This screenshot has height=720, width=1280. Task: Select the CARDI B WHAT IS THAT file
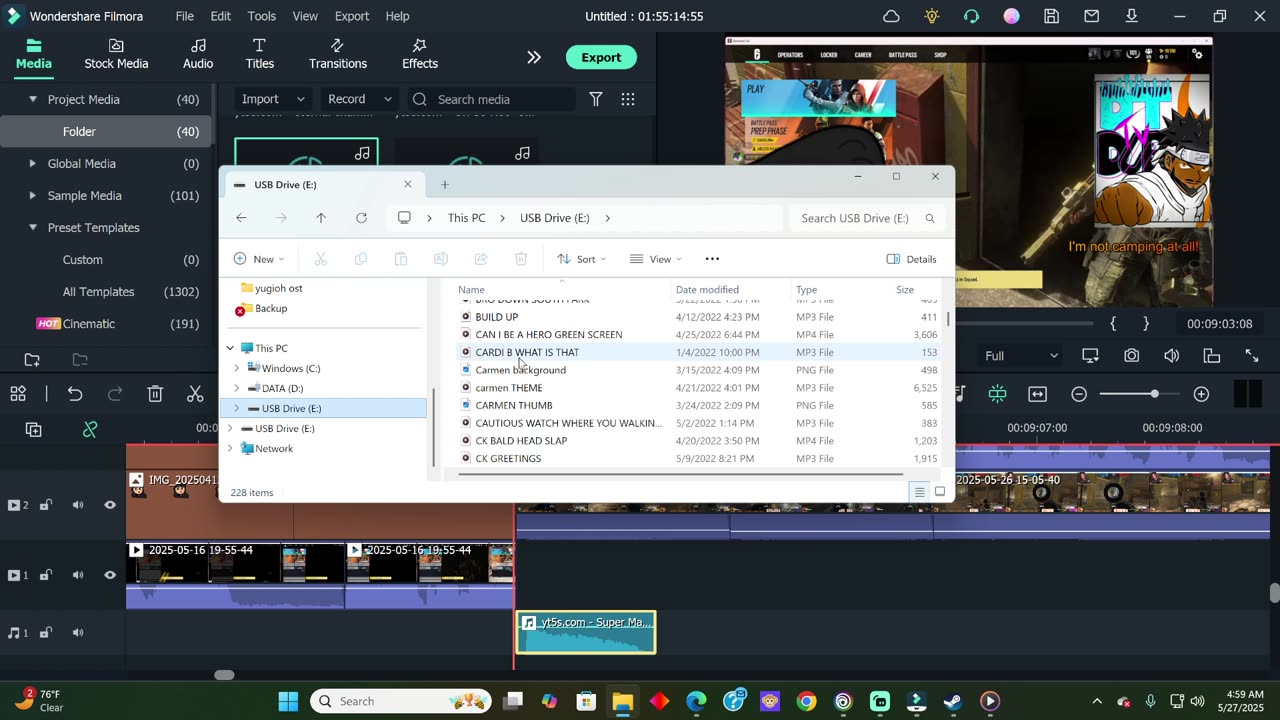click(527, 352)
